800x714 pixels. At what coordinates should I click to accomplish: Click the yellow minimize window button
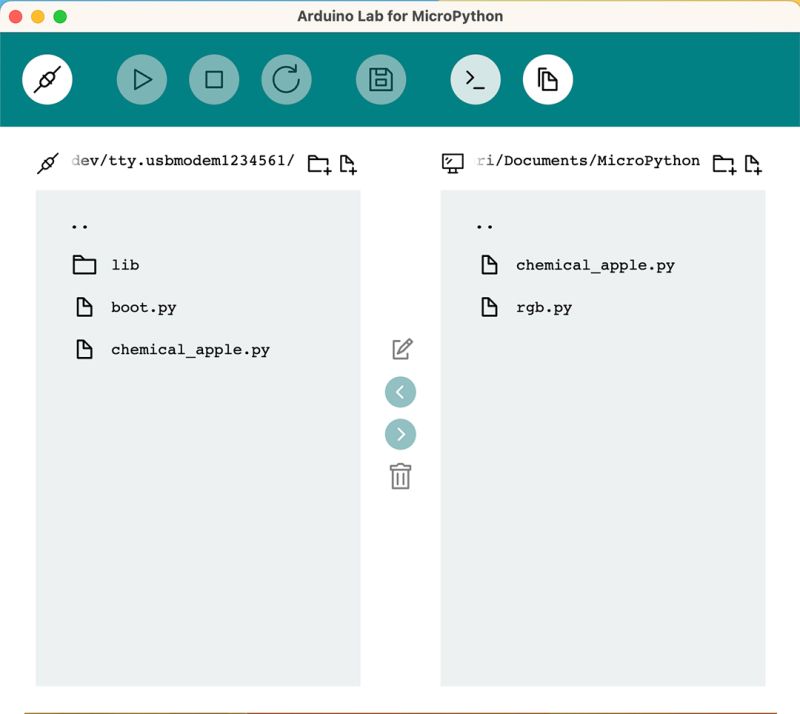(38, 17)
